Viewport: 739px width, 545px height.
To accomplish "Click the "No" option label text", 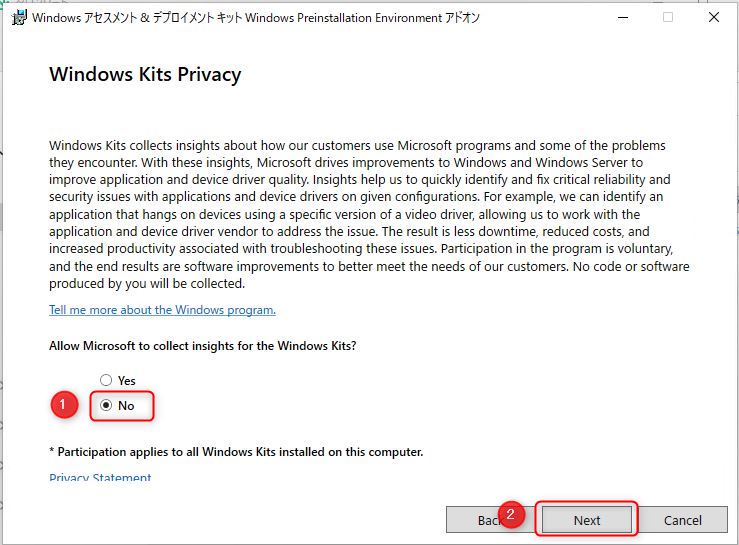I will (x=126, y=406).
